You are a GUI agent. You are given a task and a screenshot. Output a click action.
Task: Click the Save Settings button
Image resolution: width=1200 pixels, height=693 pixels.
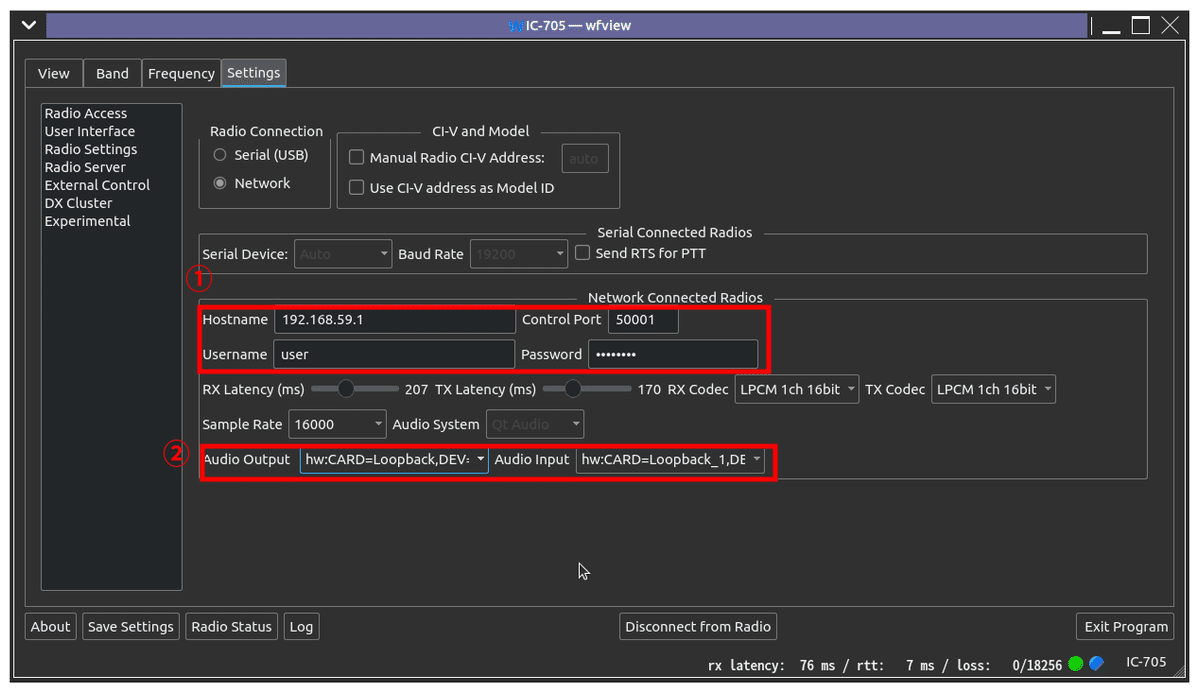tap(130, 626)
